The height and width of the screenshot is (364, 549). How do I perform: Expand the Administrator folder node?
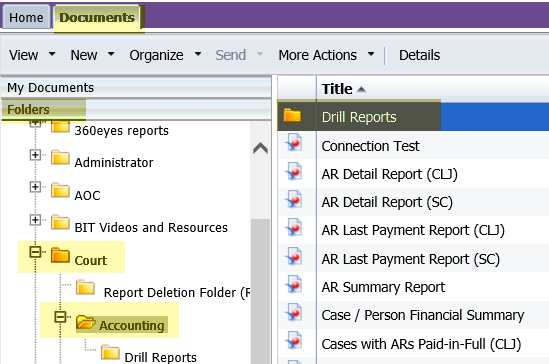(x=35, y=155)
